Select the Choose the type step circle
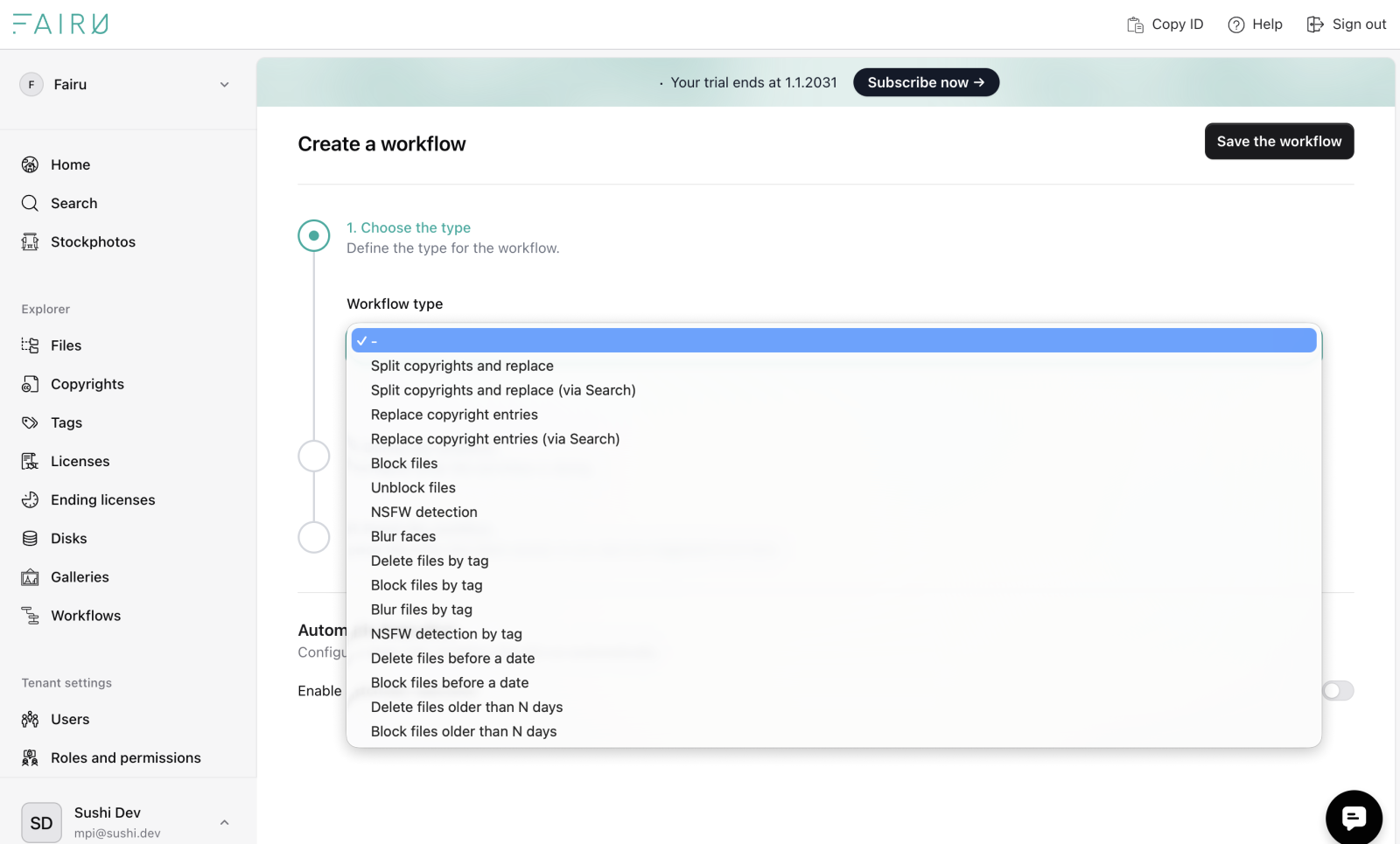The width and height of the screenshot is (1400, 844). pos(313,236)
